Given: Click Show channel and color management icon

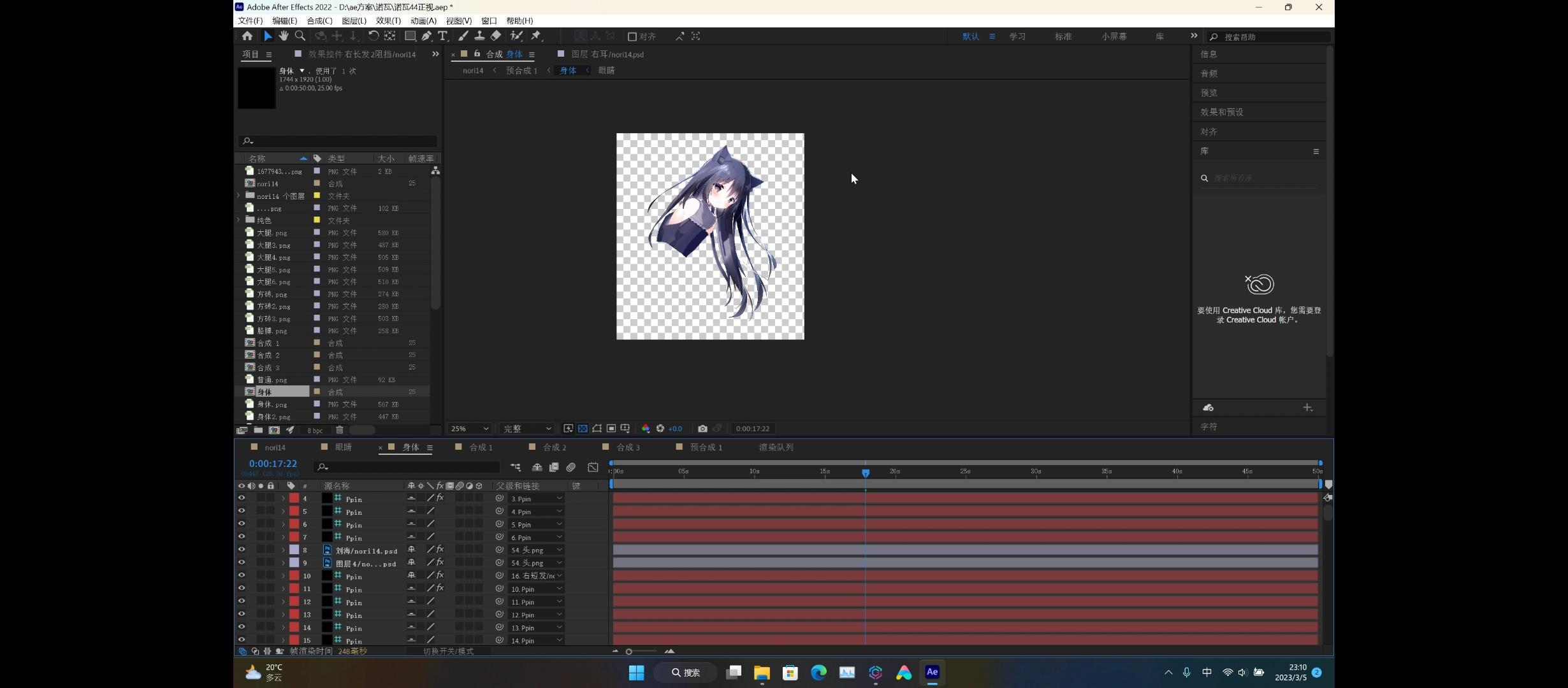Looking at the screenshot, I should click(646, 429).
